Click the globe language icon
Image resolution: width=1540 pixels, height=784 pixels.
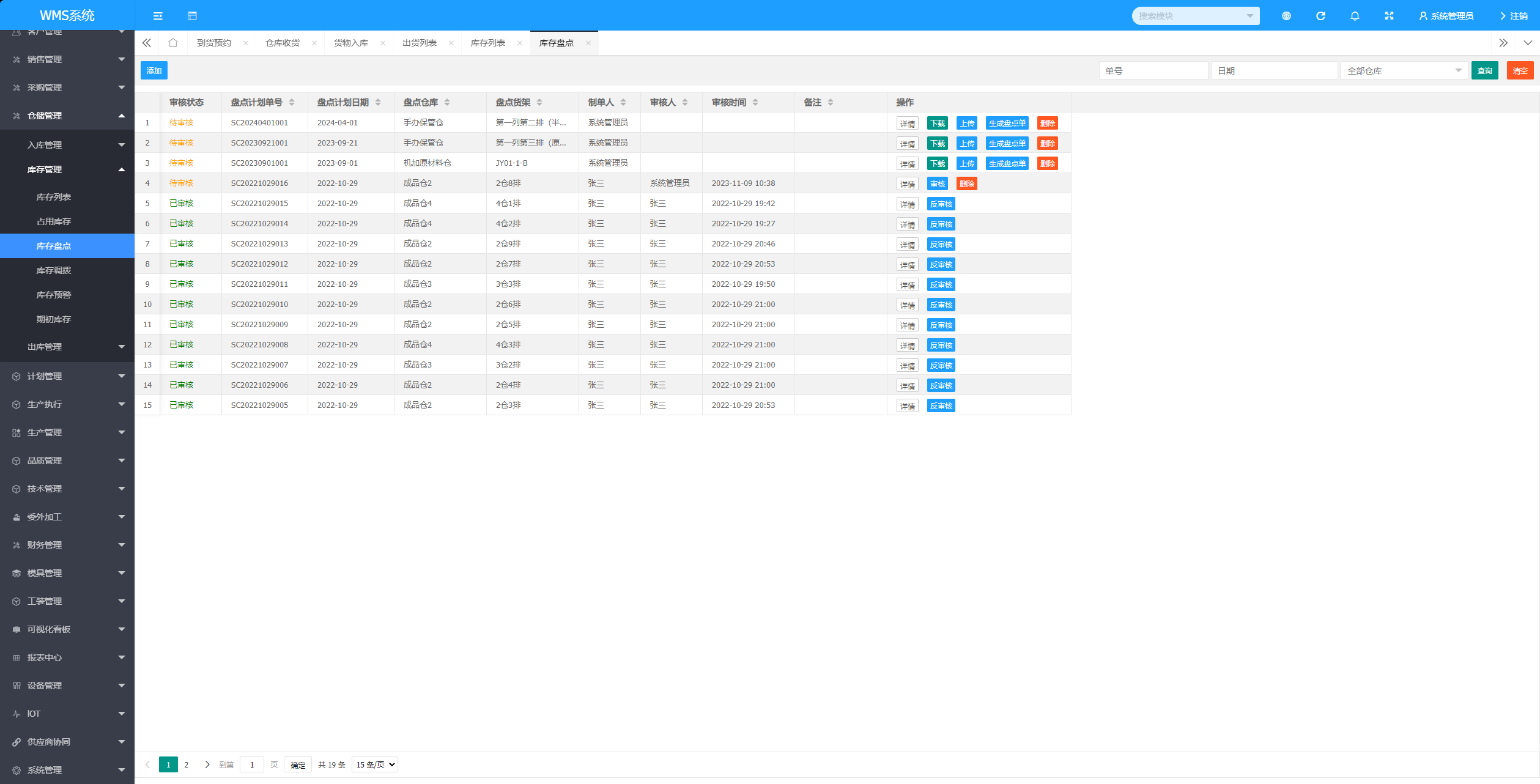1286,16
